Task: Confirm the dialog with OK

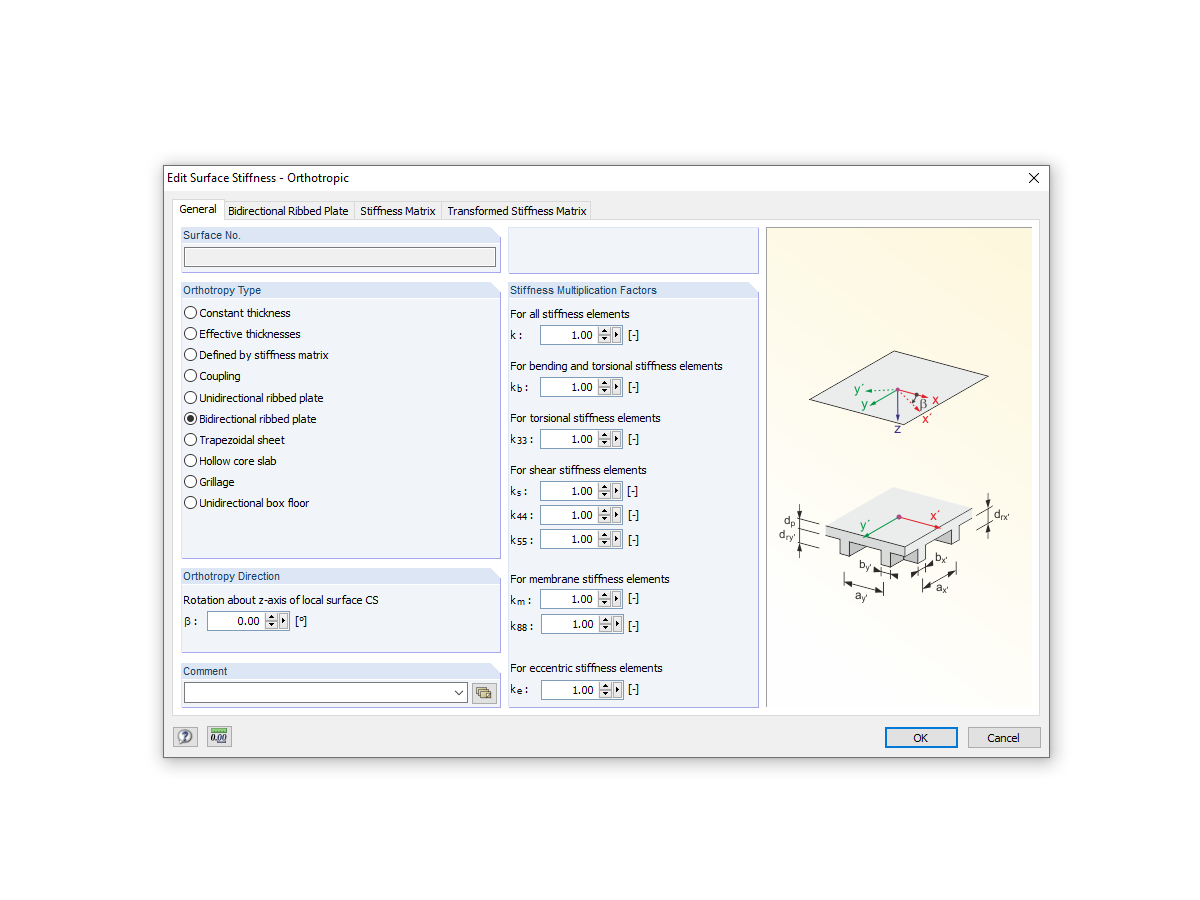Action: tap(920, 737)
